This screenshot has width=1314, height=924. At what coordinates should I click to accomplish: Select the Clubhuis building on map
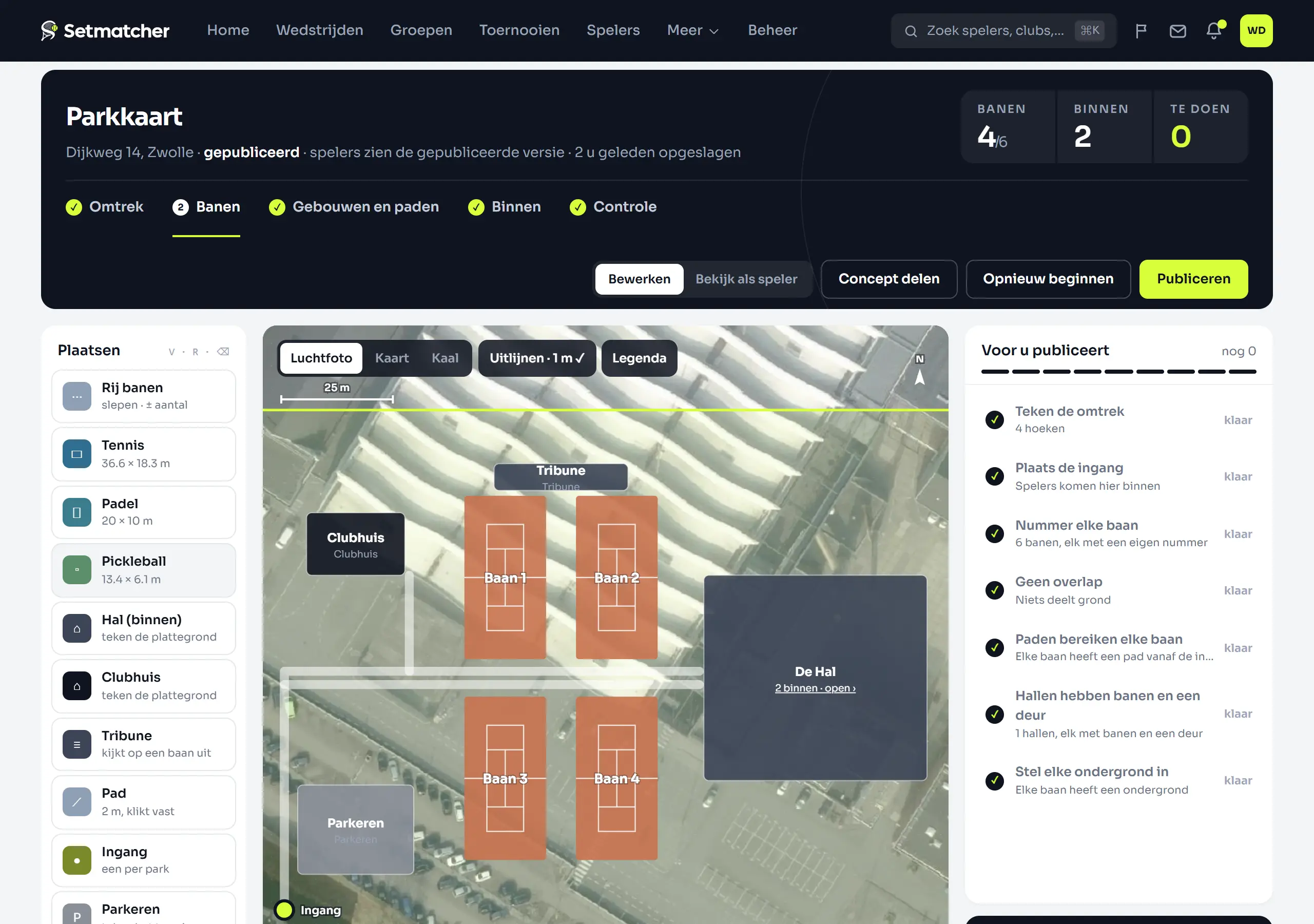pos(355,545)
